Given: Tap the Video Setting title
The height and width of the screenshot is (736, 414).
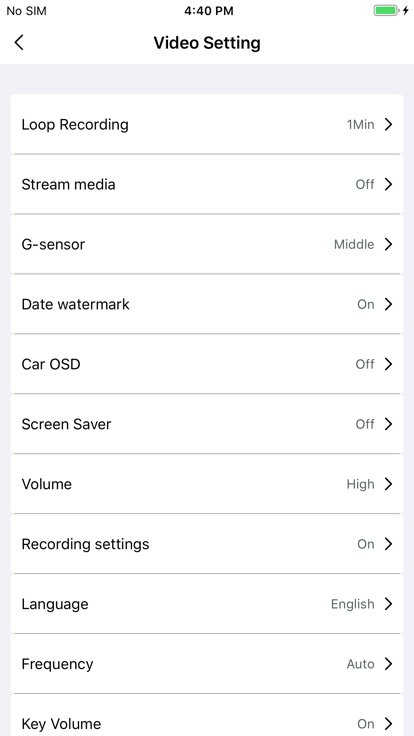Looking at the screenshot, I should (x=207, y=43).
